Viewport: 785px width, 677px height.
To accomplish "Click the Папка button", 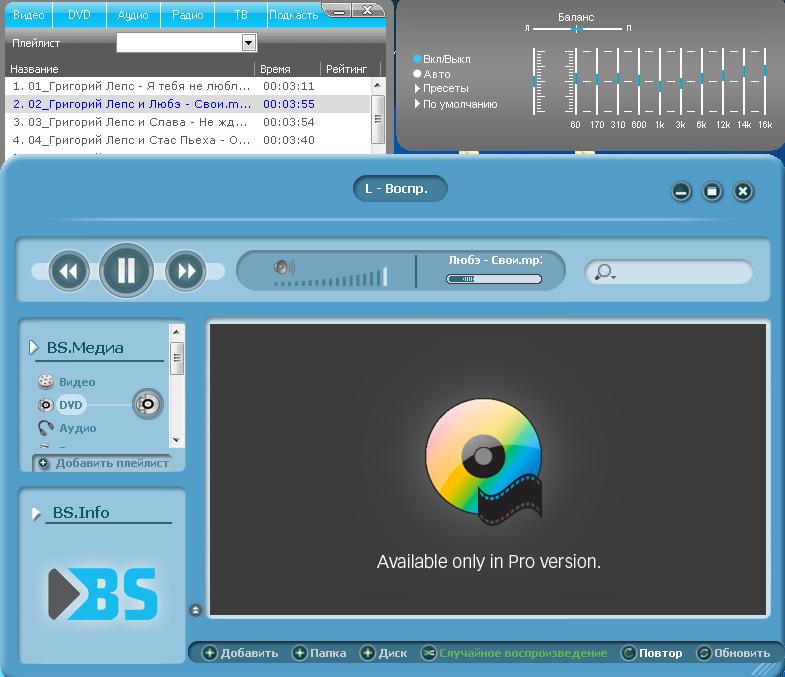I will coord(319,653).
